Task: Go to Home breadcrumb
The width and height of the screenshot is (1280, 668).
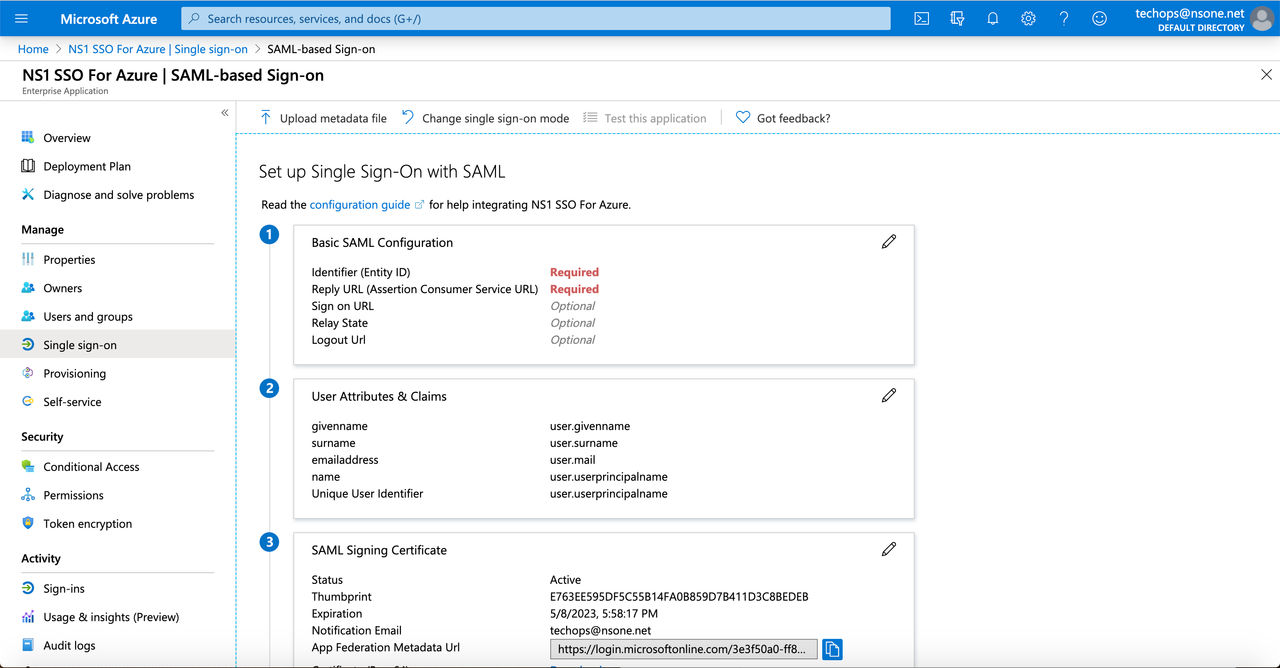Action: pos(33,49)
